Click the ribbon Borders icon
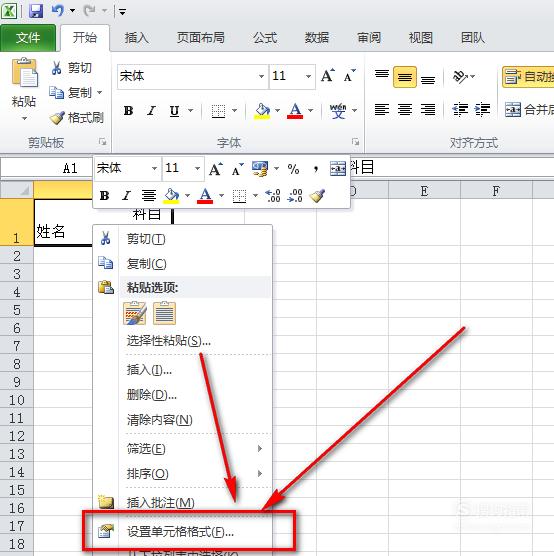This screenshot has height=556, width=554. pyautogui.click(x=218, y=111)
